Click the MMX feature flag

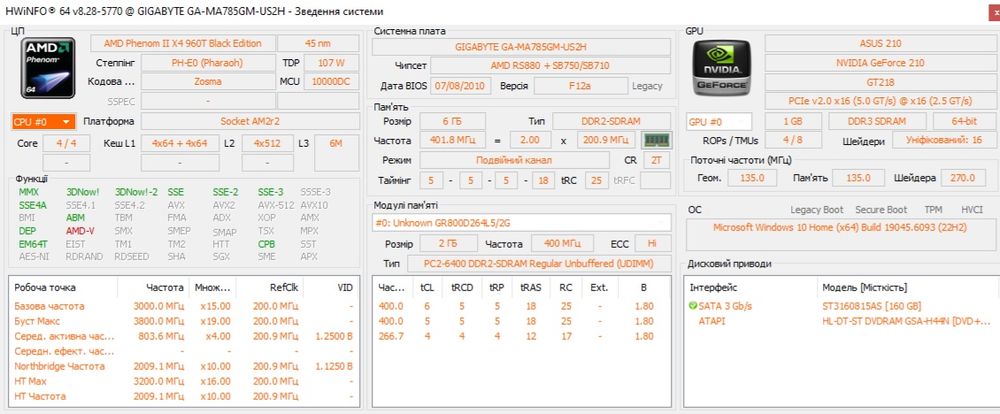coord(29,192)
